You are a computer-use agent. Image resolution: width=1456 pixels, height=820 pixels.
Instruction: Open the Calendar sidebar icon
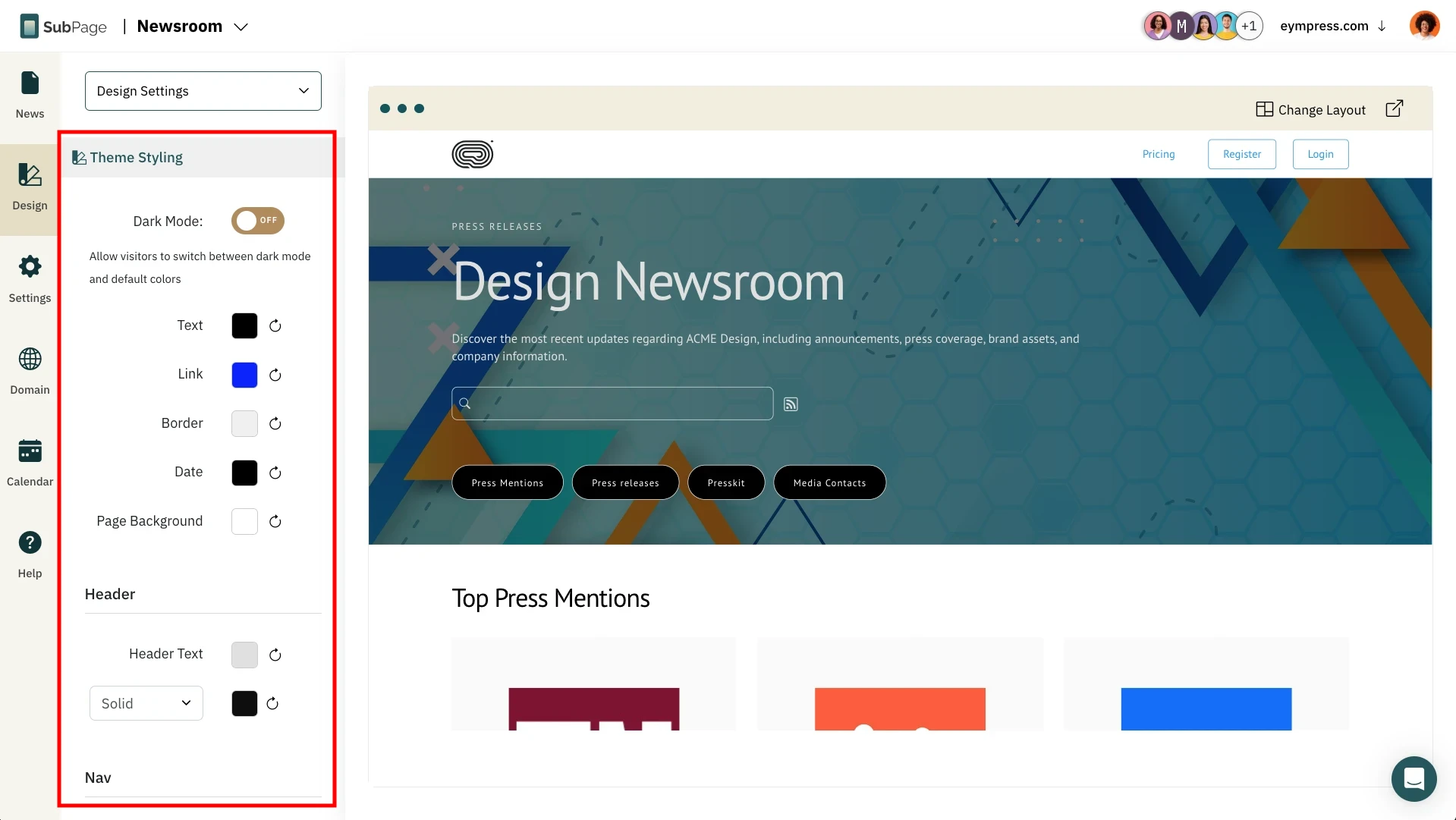(30, 462)
